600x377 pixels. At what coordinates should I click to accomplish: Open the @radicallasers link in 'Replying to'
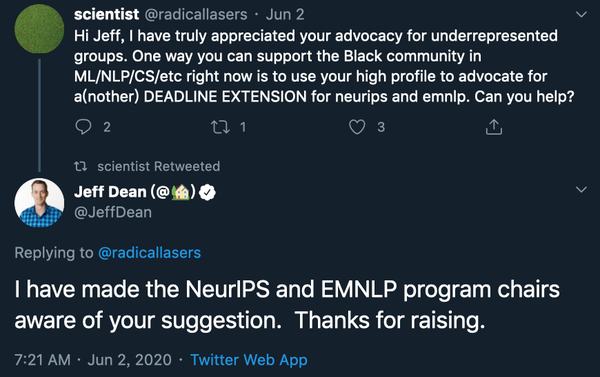[150, 253]
